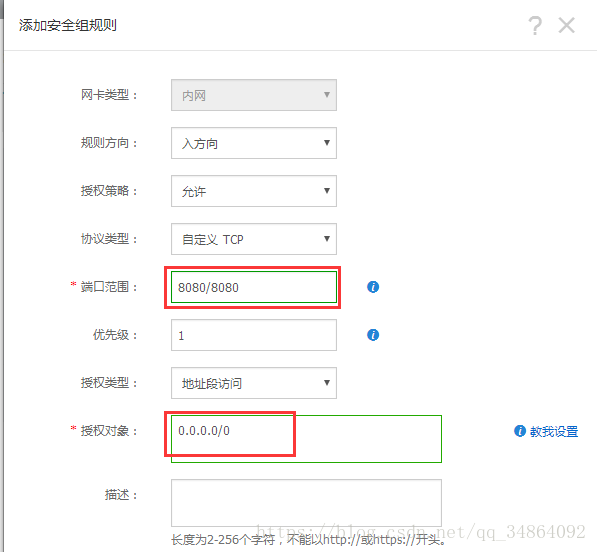The height and width of the screenshot is (552, 597).
Task: Click the 端口范围 label
Action: [109, 287]
